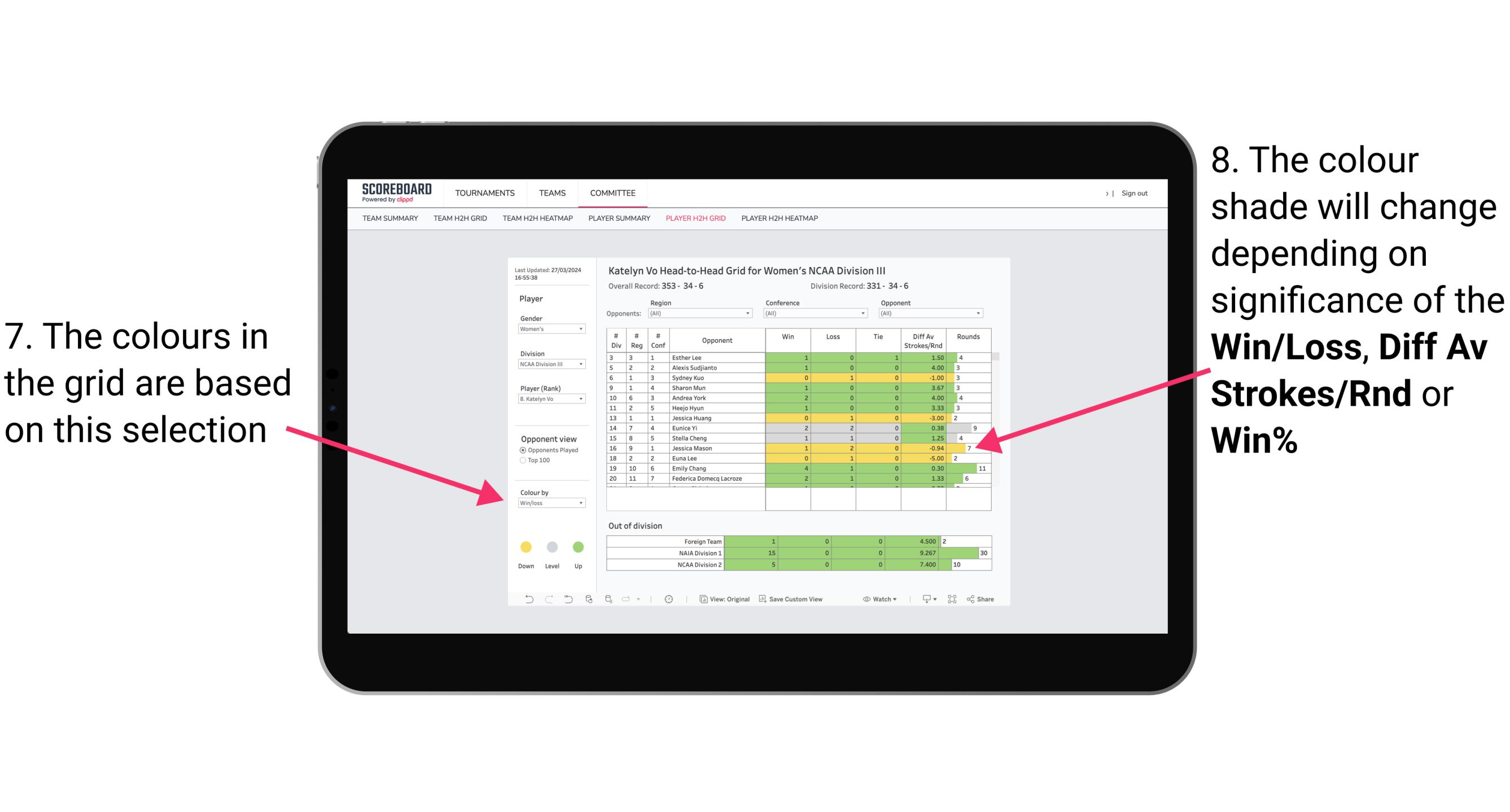Select Opponents Played radio button

coord(522,450)
